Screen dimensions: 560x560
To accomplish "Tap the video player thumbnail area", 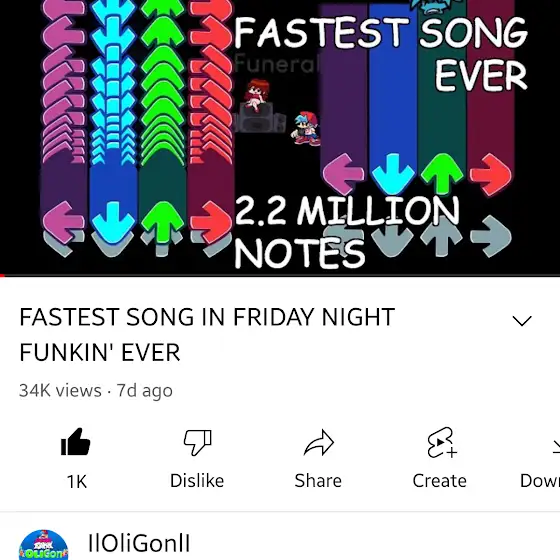I will (280, 136).
